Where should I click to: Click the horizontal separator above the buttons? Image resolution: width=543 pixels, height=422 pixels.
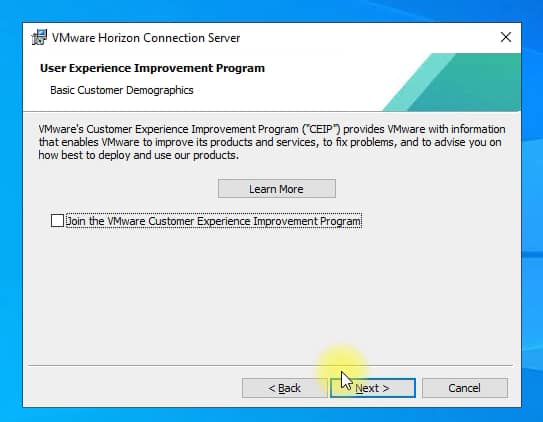pyautogui.click(x=270, y=365)
